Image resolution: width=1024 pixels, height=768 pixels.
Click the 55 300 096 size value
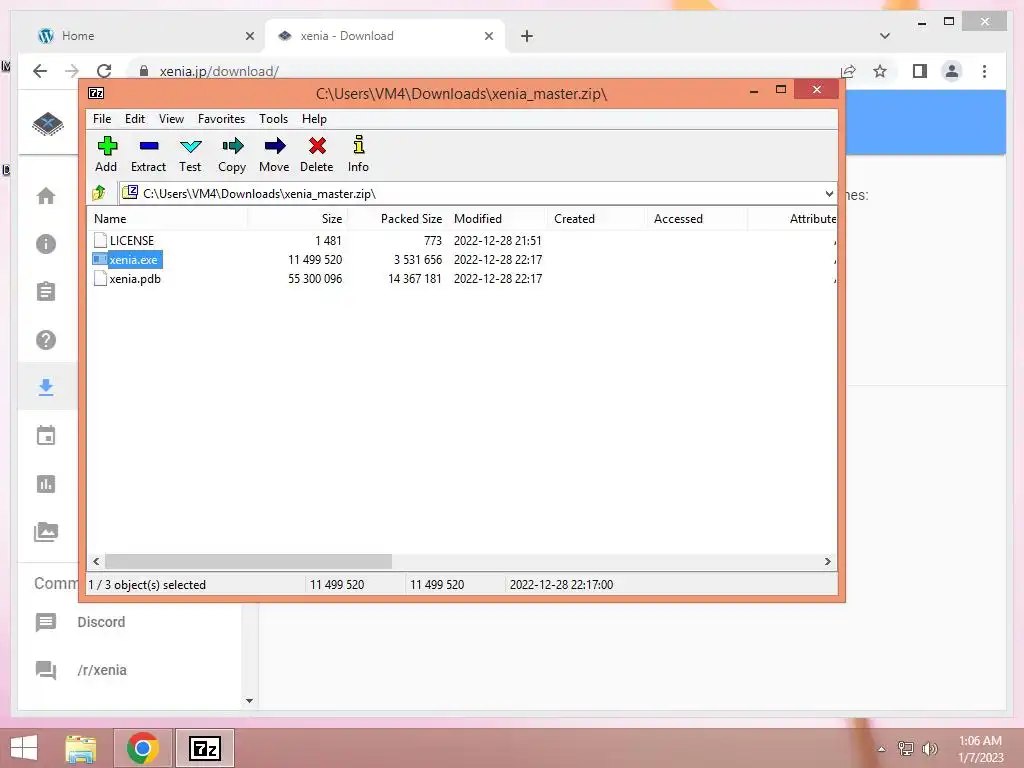point(315,279)
